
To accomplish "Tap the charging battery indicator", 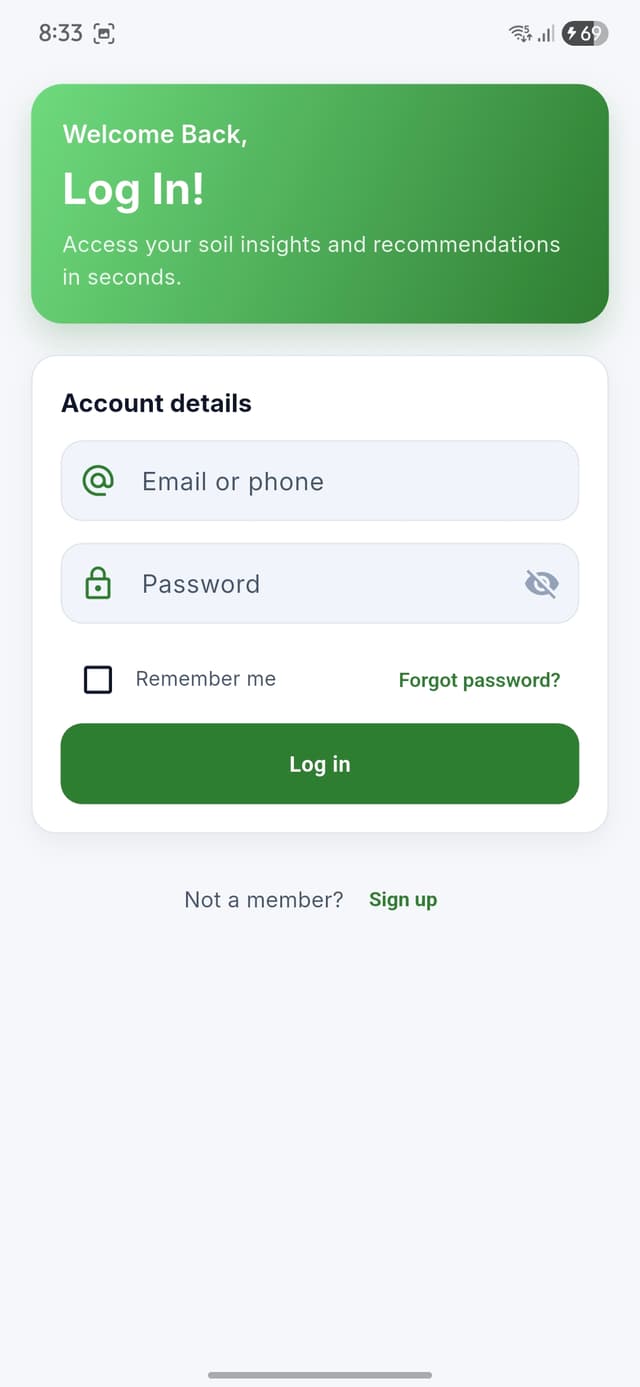I will [x=585, y=33].
